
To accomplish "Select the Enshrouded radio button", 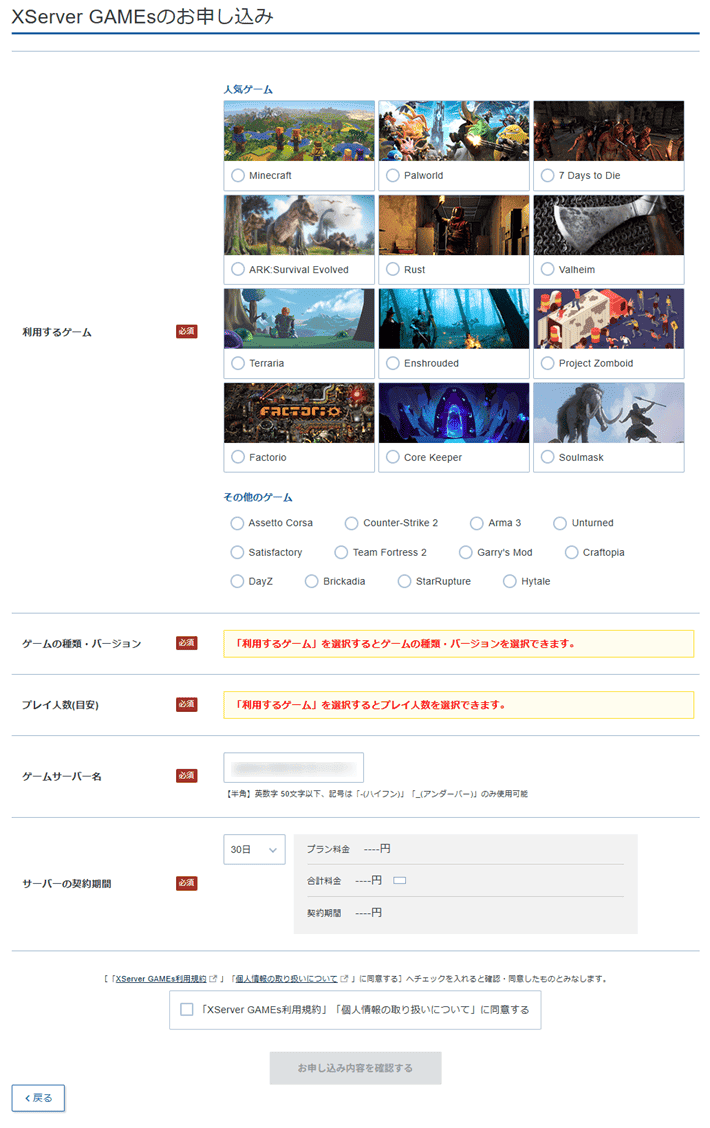I will pyautogui.click(x=393, y=363).
